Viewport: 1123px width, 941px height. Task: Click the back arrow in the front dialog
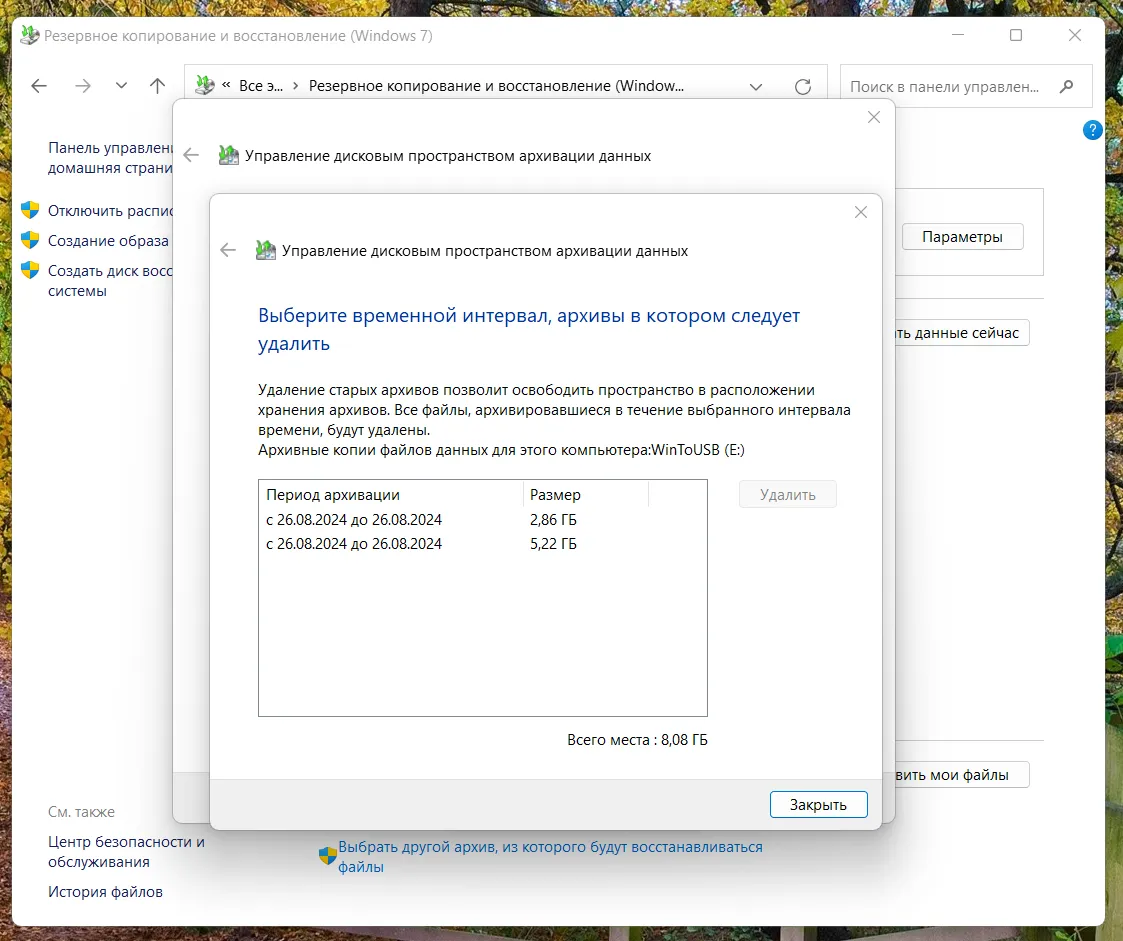228,251
